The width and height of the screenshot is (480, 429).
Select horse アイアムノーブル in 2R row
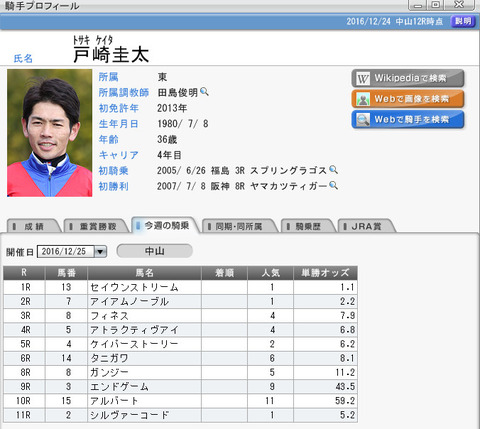pyautogui.click(x=129, y=301)
